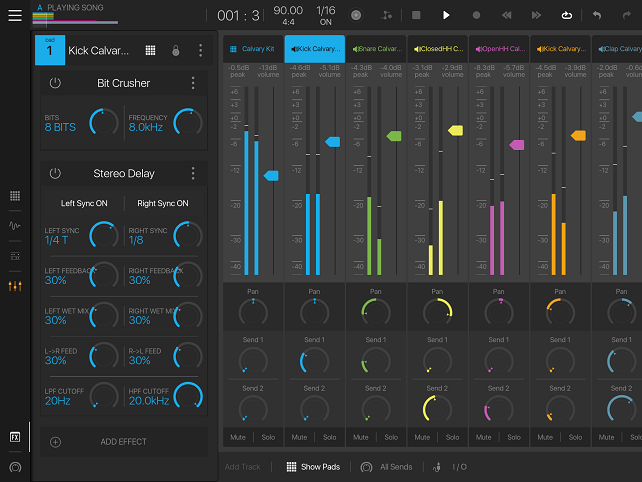Mute the OpenHH channel
642x482 pixels.
tap(484, 437)
